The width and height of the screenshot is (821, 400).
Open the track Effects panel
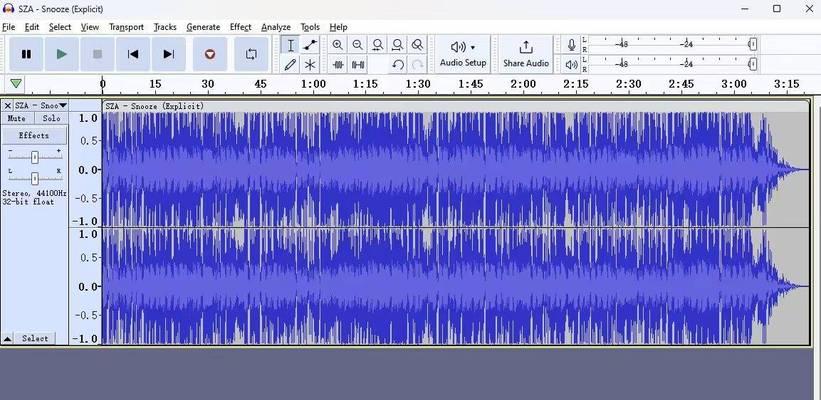coord(34,135)
